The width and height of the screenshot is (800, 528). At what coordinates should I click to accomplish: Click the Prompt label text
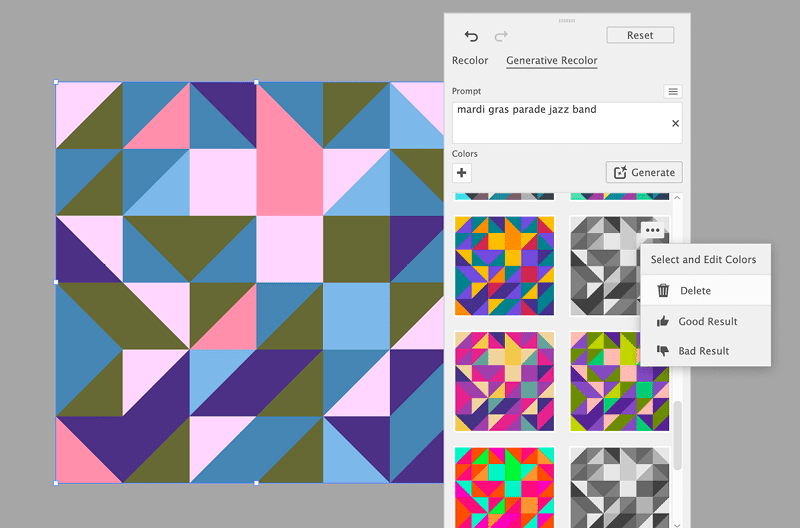point(466,91)
